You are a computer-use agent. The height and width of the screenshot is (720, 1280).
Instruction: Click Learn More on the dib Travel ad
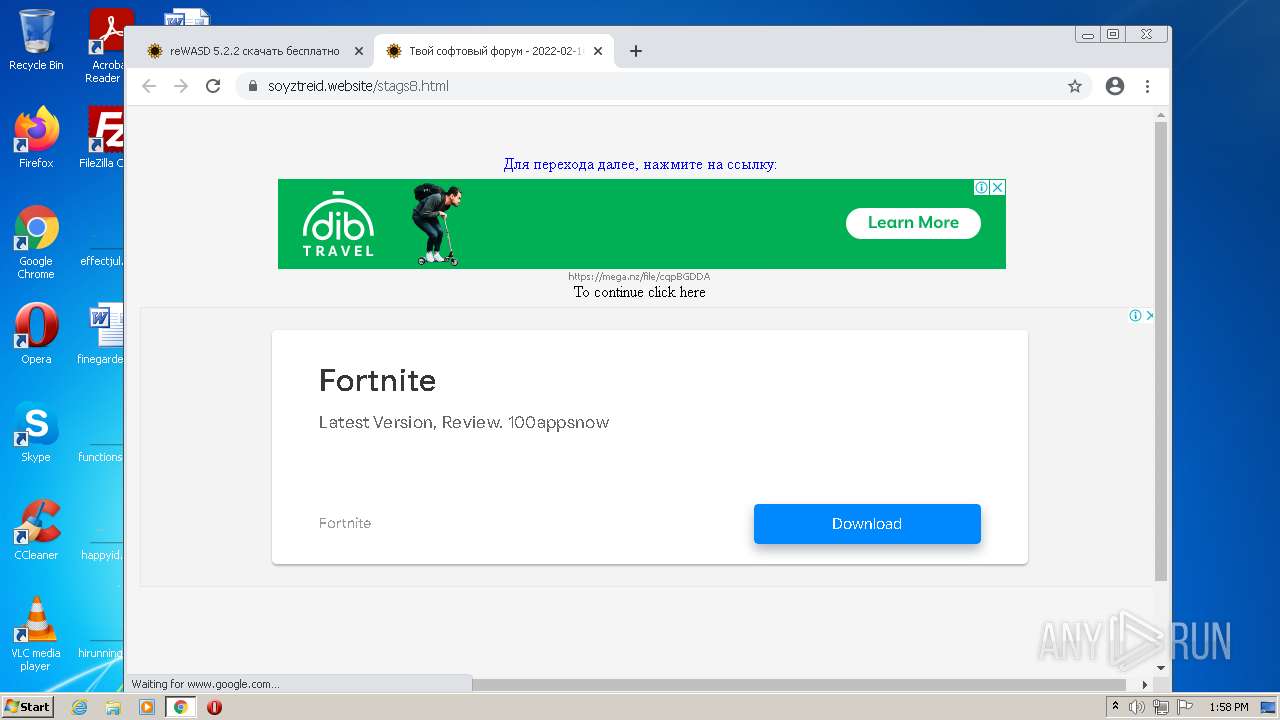tap(913, 223)
